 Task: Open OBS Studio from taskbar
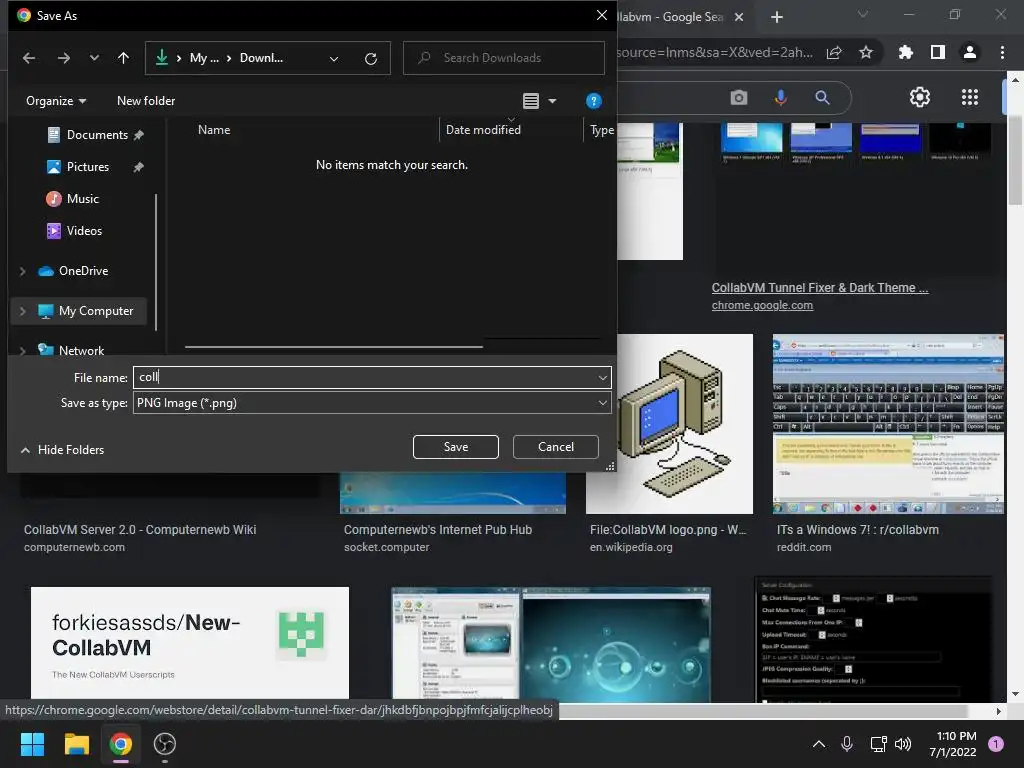pyautogui.click(x=165, y=744)
